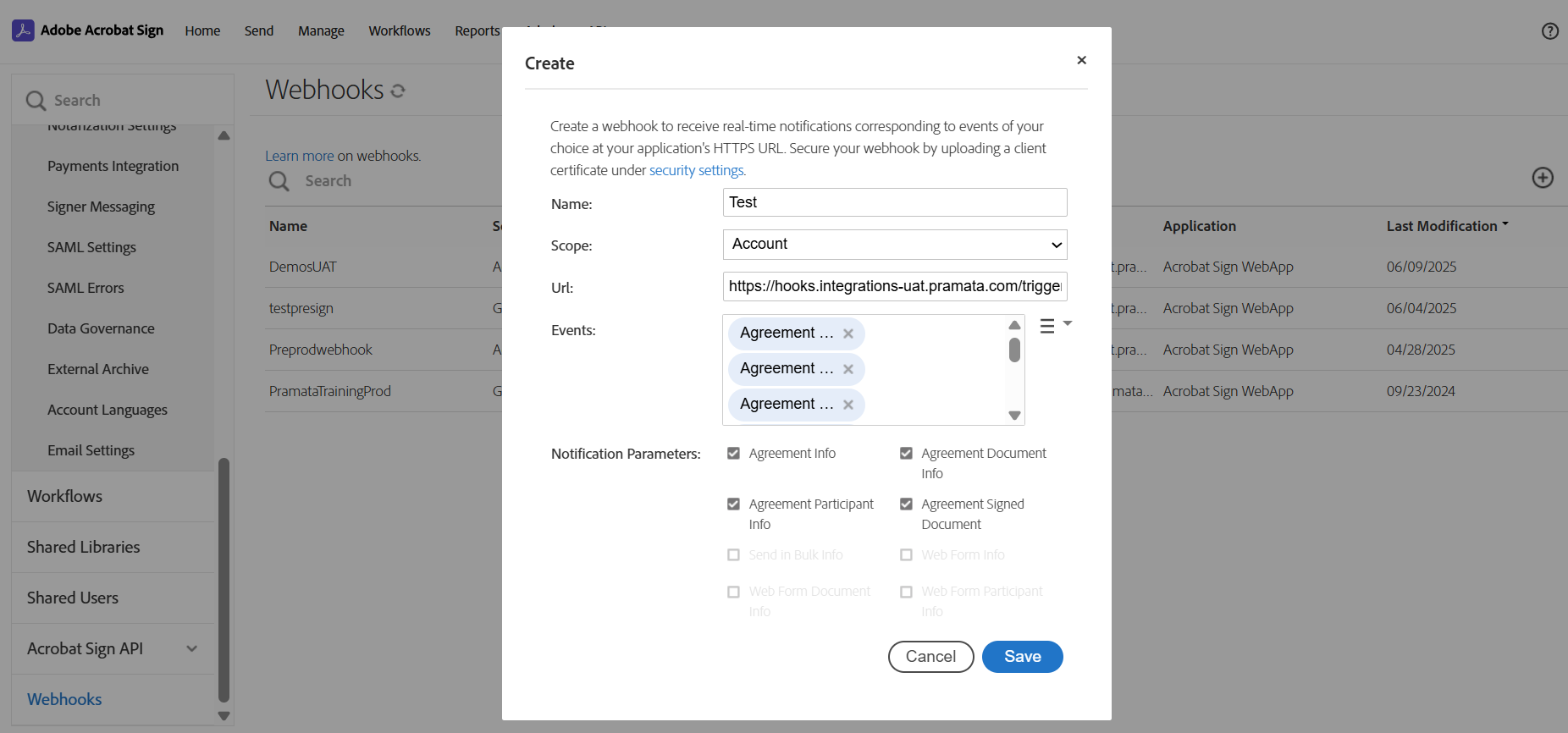
Task: Open Payments Integration settings
Action: tap(113, 166)
